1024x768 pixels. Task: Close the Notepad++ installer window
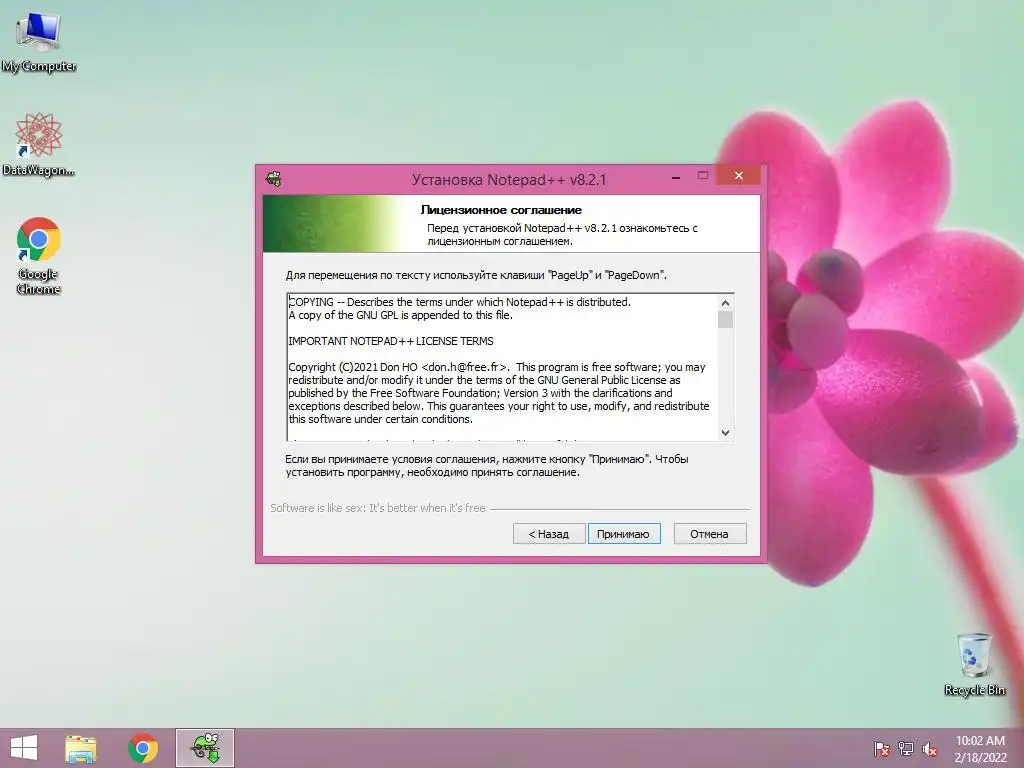739,175
